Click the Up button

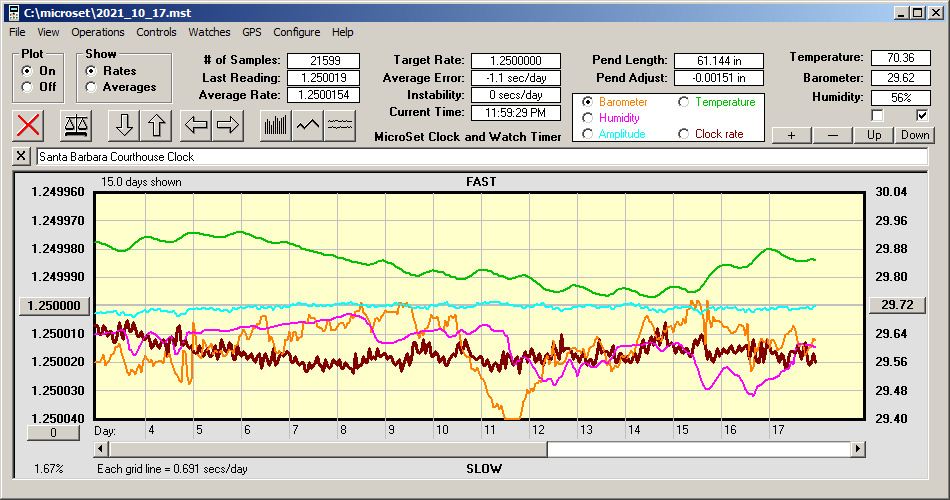(x=874, y=135)
